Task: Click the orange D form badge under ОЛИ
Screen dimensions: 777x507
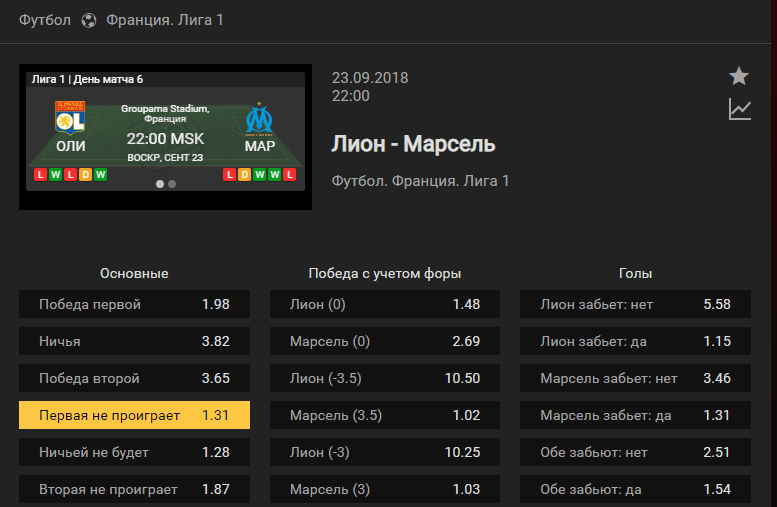Action: click(85, 174)
